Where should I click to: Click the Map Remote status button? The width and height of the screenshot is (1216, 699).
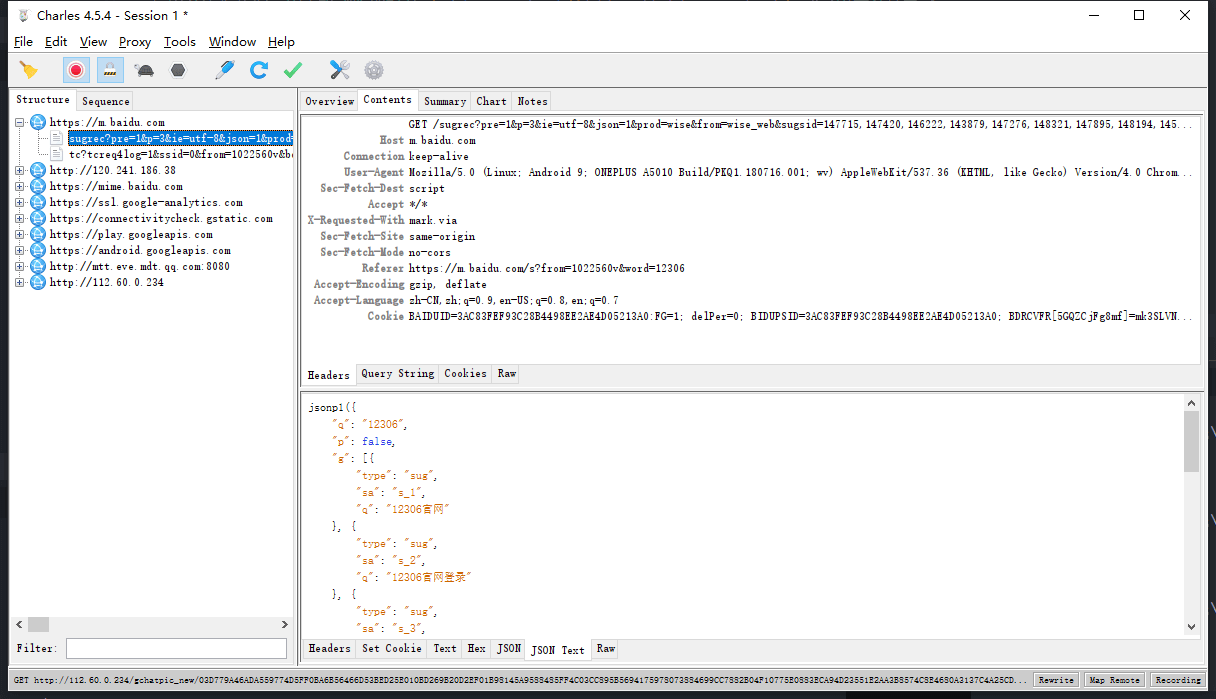[1115, 680]
